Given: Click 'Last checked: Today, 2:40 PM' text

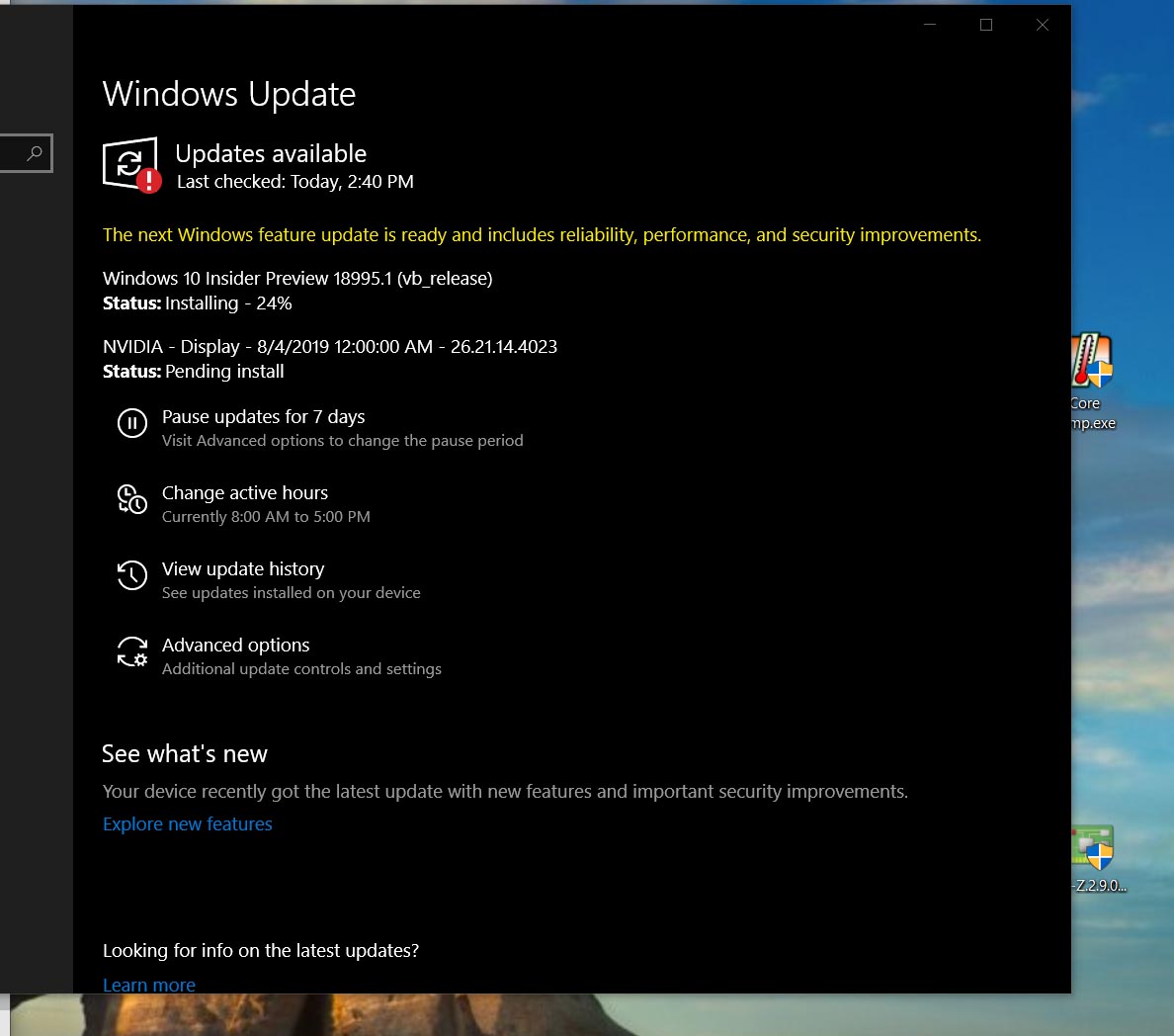Looking at the screenshot, I should click(x=295, y=181).
